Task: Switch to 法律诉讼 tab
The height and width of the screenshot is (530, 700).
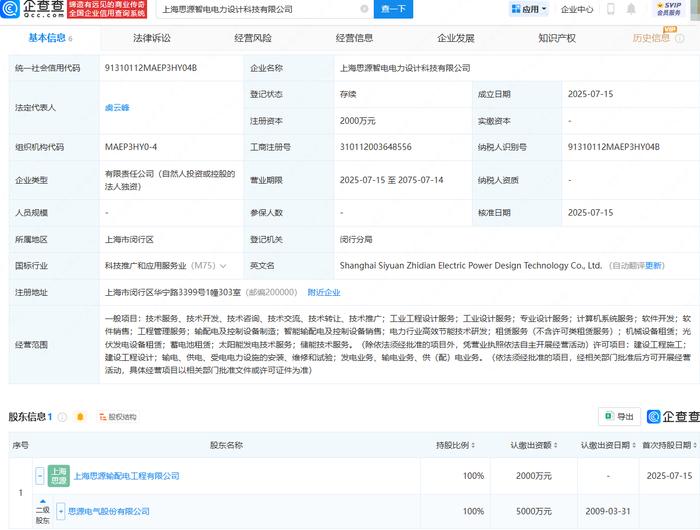Action: click(152, 38)
